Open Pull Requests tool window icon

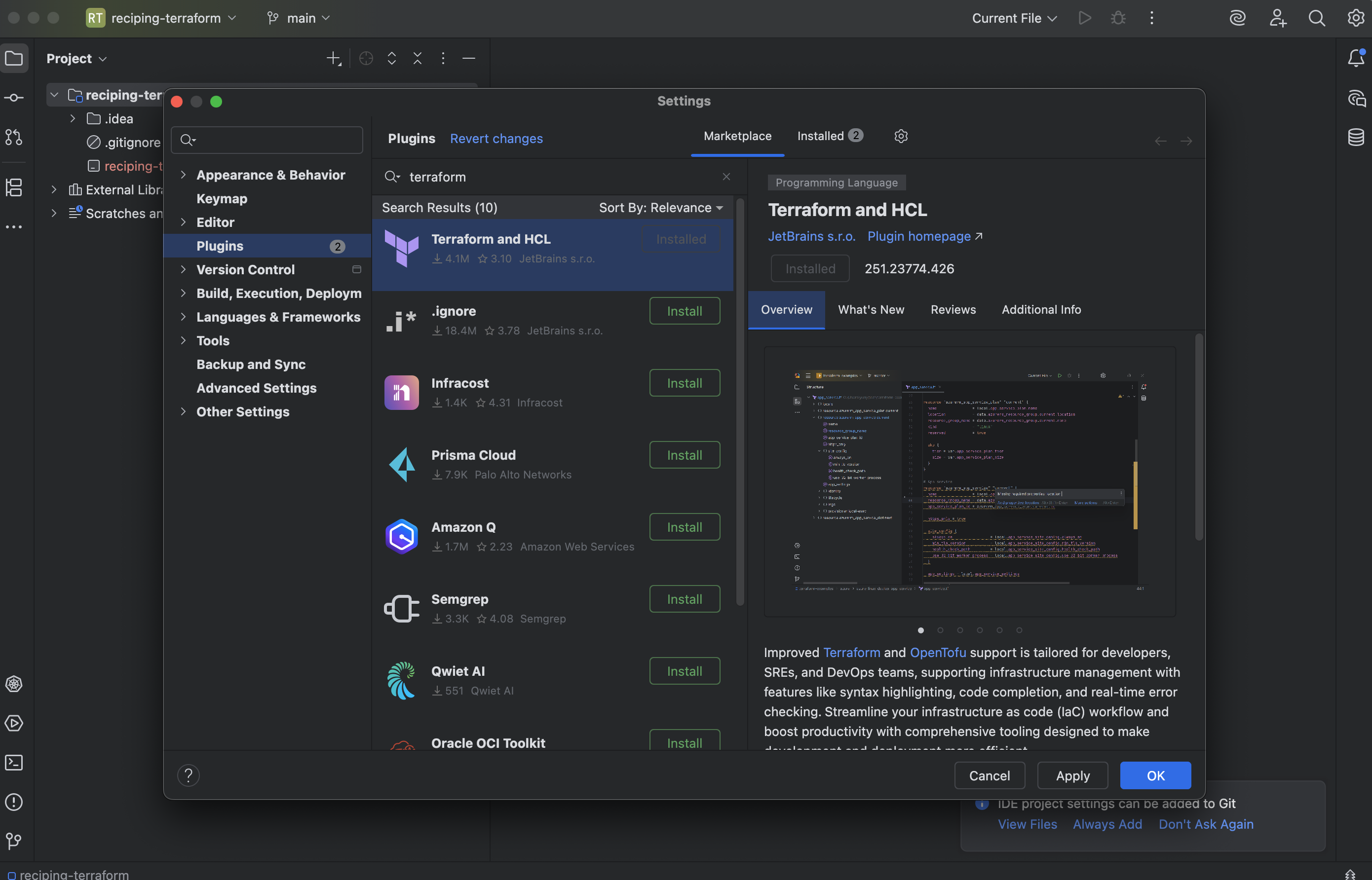(14, 137)
